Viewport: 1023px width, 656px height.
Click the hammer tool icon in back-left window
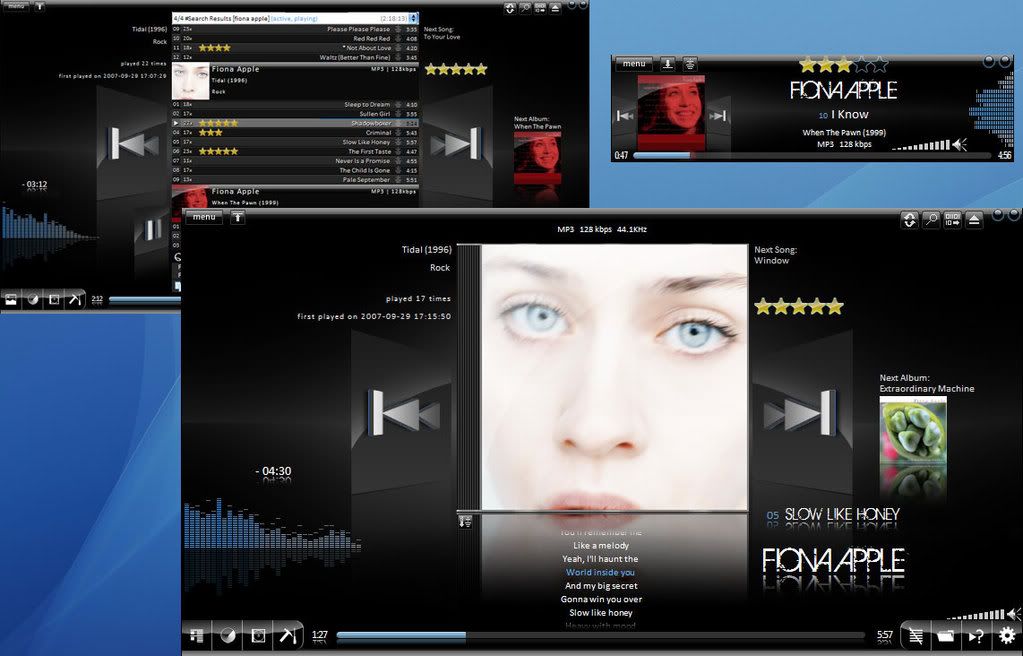pos(75,300)
